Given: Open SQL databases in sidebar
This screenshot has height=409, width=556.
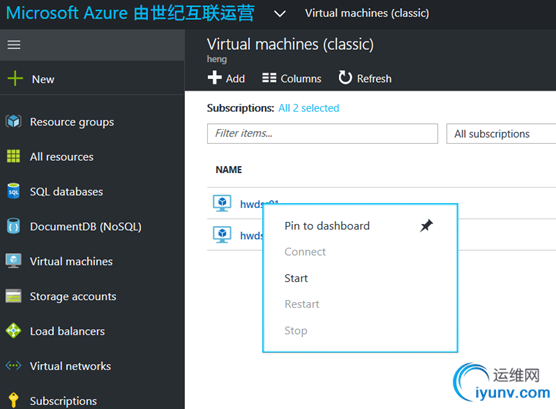Looking at the screenshot, I should coord(66,192).
